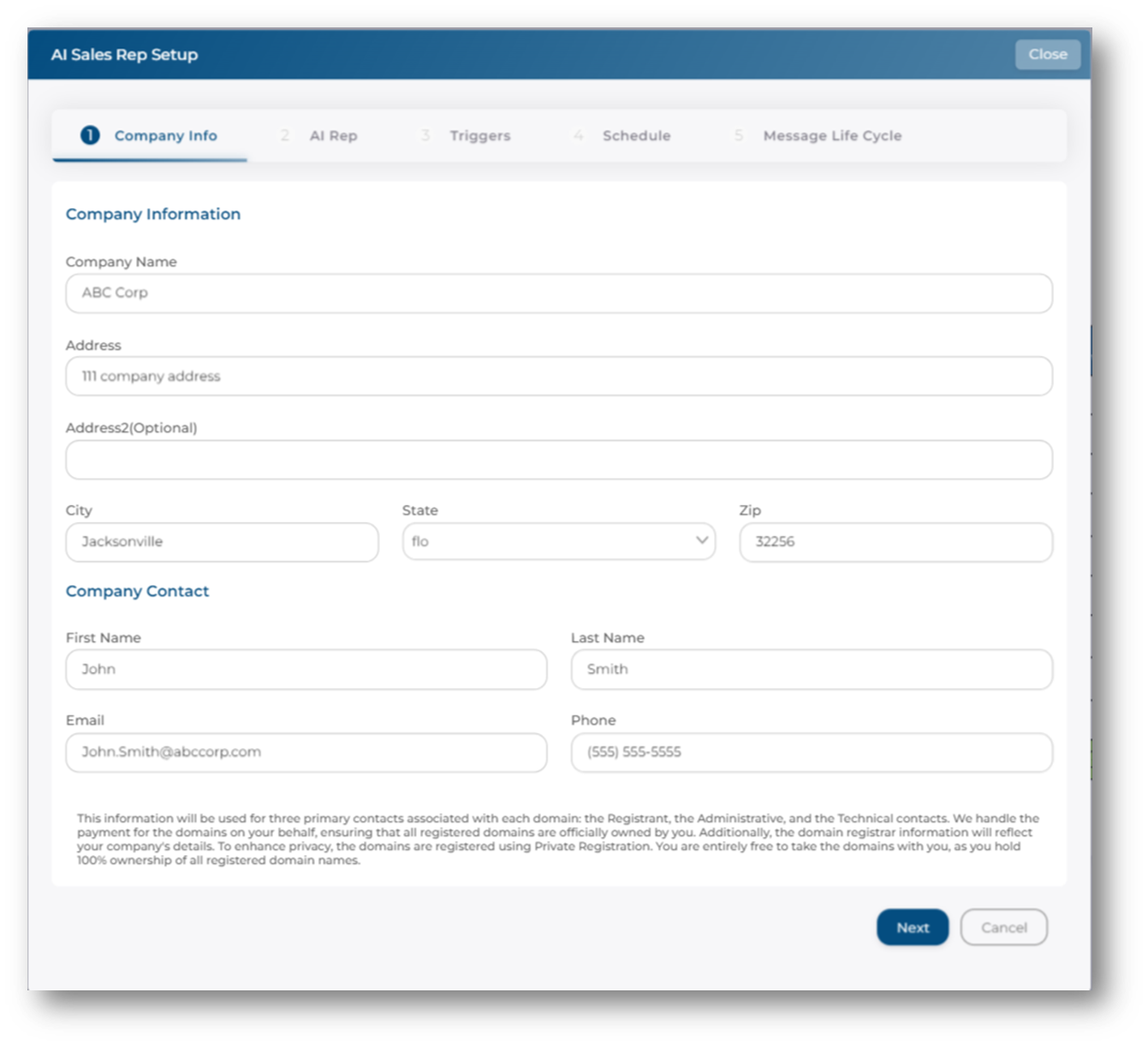Screen dimensions: 1148x1046
Task: Click the Last Name label
Action: pos(607,638)
